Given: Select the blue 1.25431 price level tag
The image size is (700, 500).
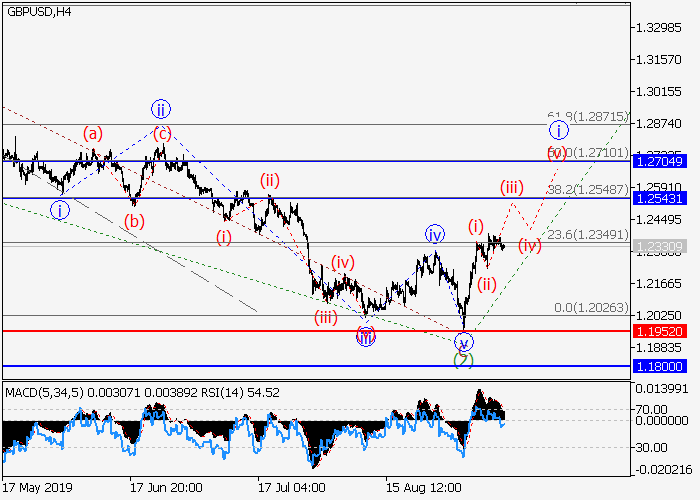Looking at the screenshot, I should 658,198.
